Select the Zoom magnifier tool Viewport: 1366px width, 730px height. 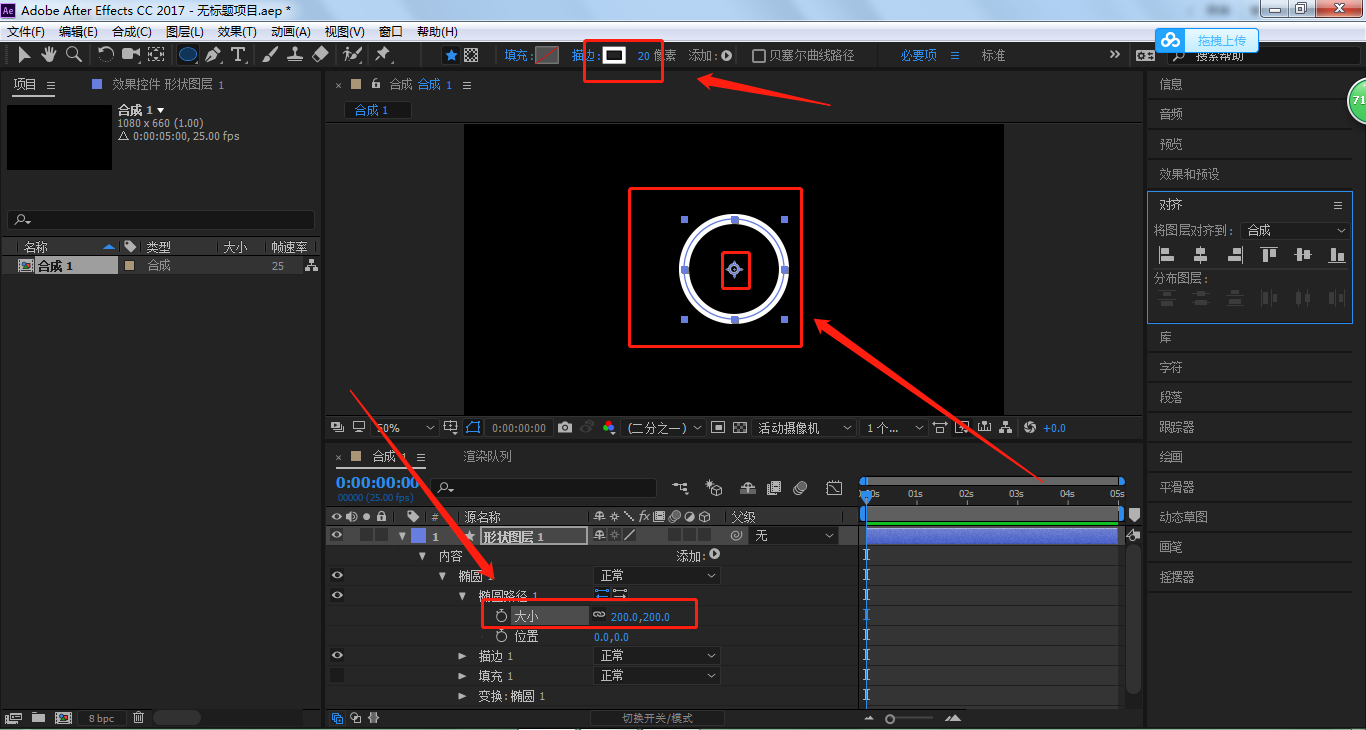pos(74,55)
